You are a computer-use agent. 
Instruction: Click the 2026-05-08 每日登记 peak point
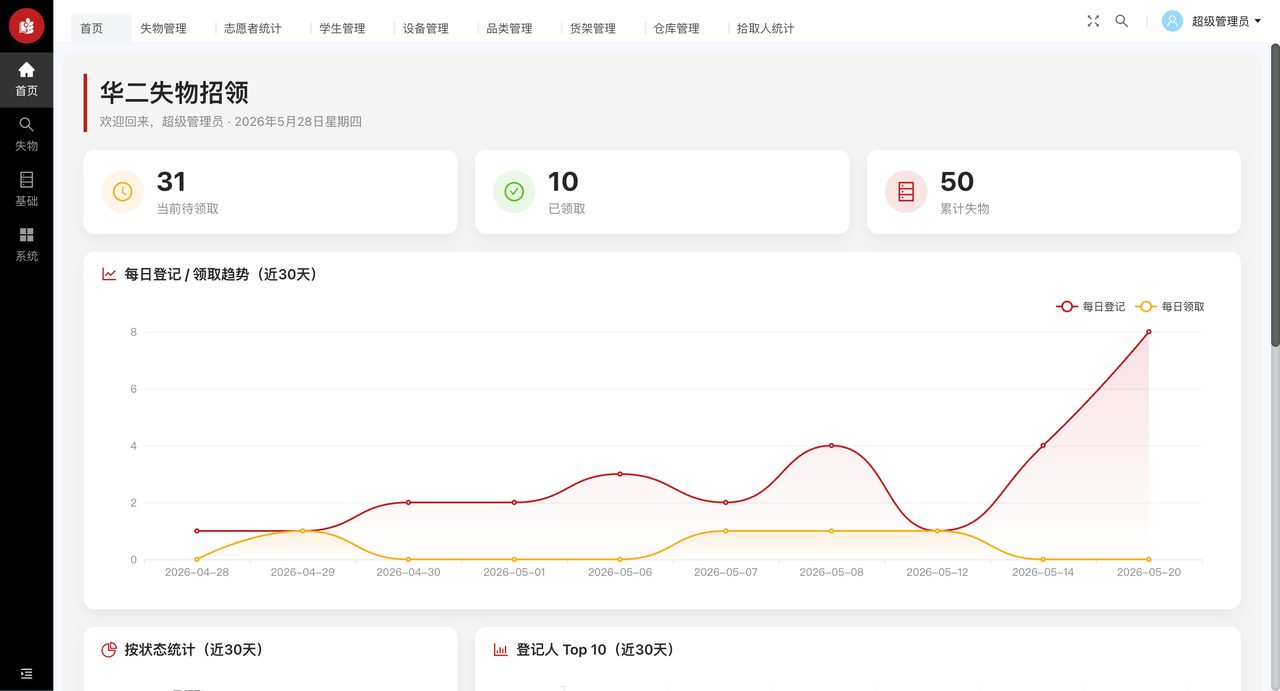point(831,446)
